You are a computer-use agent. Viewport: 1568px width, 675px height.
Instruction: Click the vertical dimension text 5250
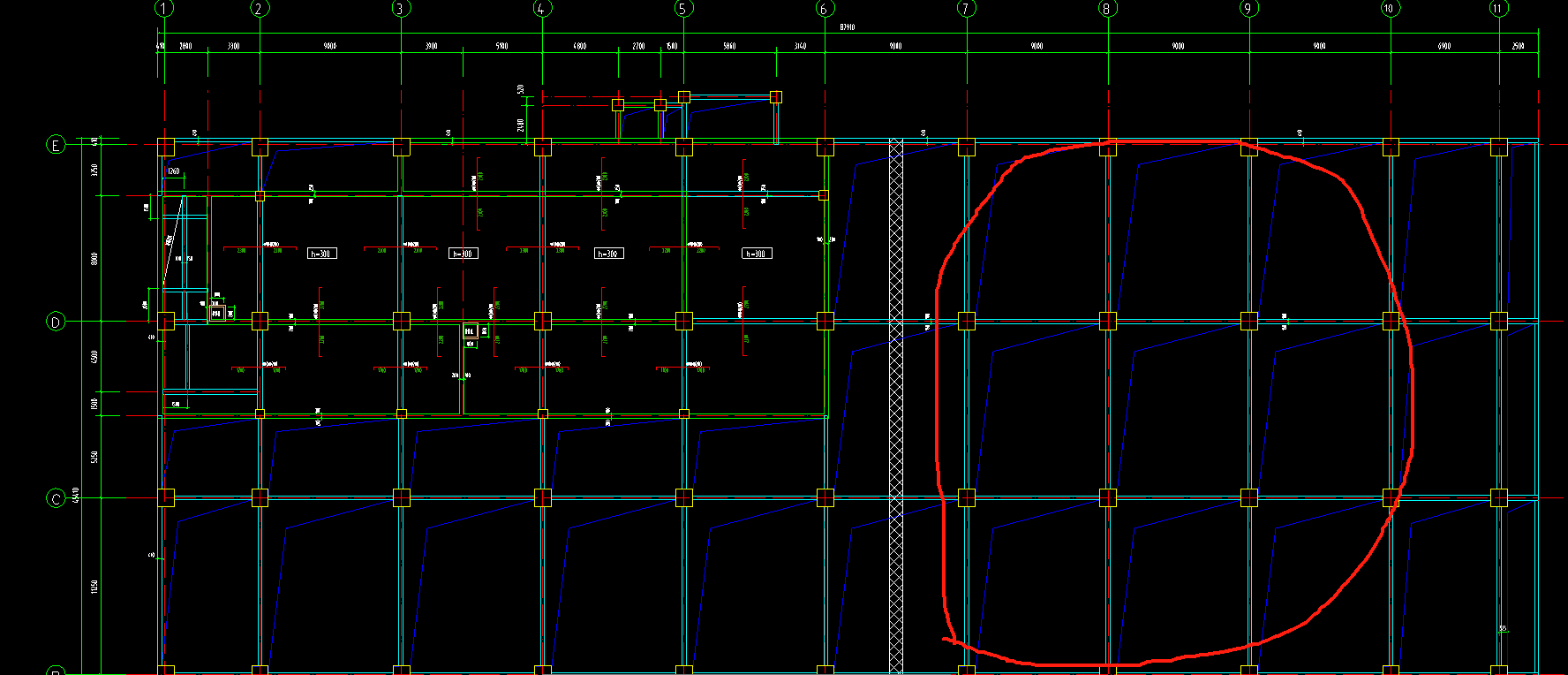pyautogui.click(x=94, y=456)
